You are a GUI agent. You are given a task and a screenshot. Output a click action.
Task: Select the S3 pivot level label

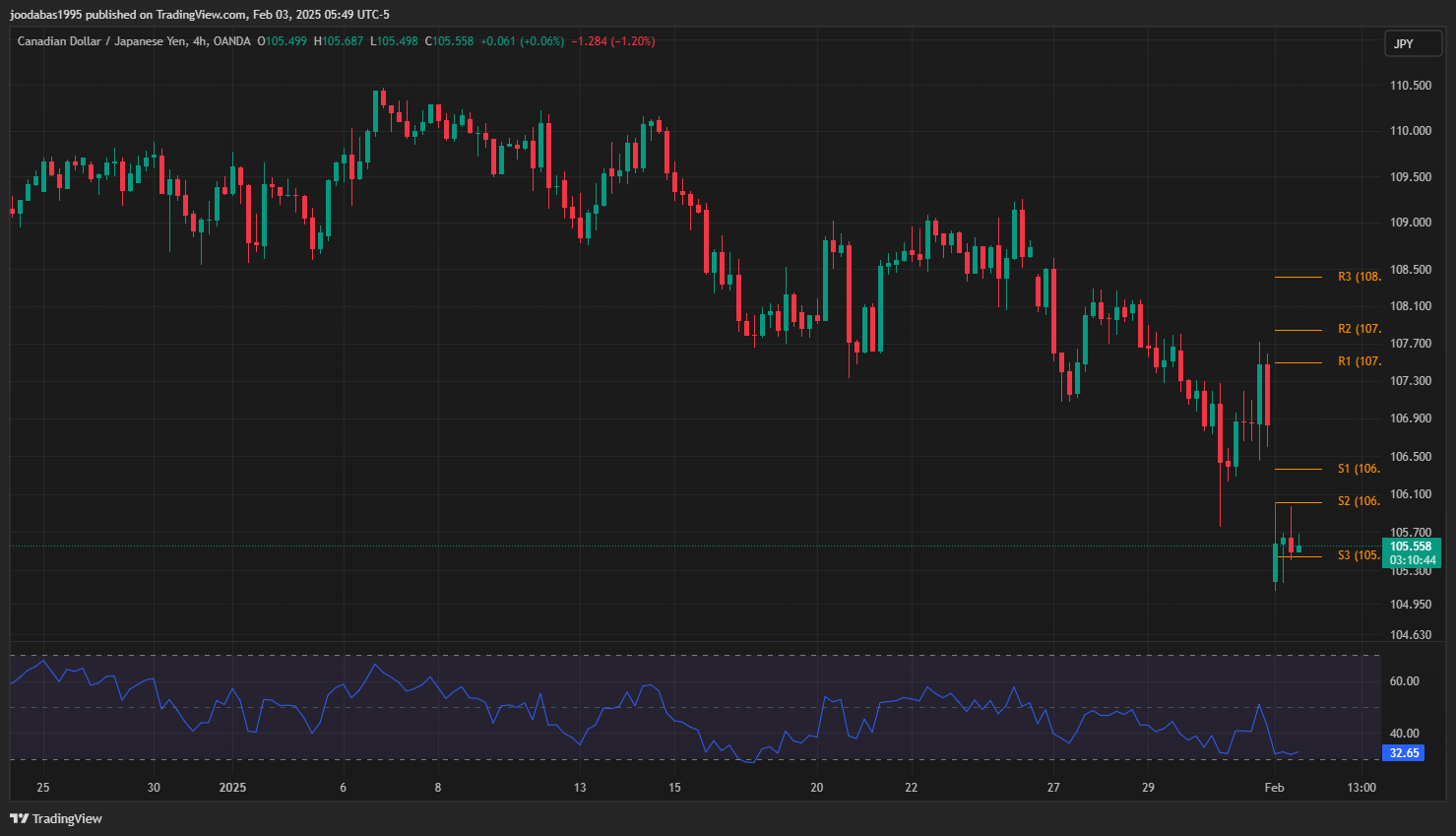pos(1359,555)
